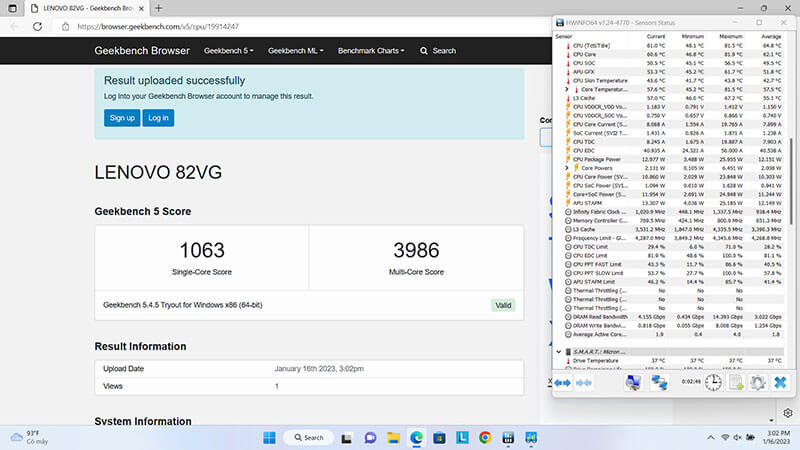Switch to Microsoft Edge on taskbar
This screenshot has height=450, width=800.
click(x=416, y=438)
